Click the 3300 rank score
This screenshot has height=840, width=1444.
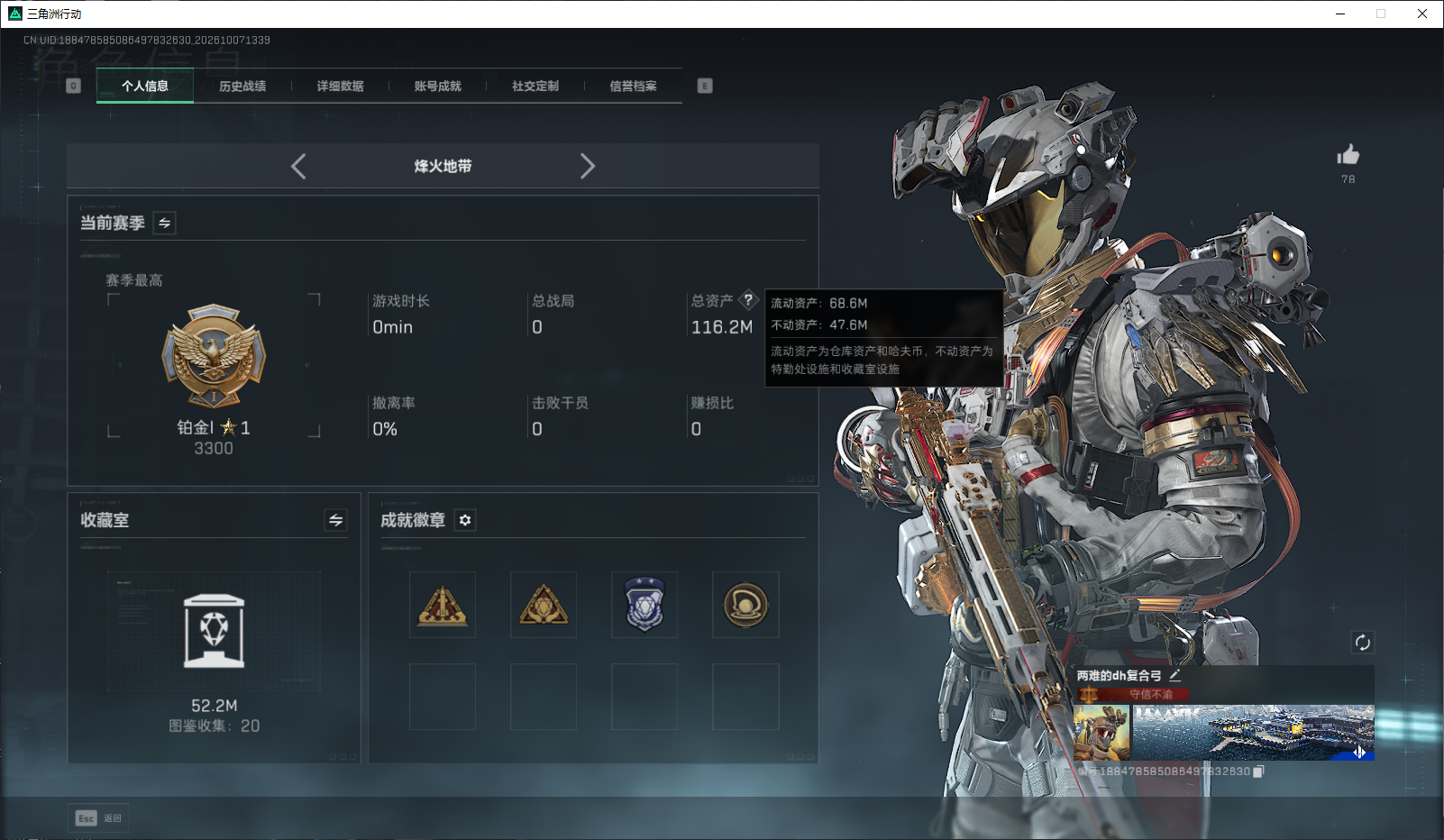[214, 448]
